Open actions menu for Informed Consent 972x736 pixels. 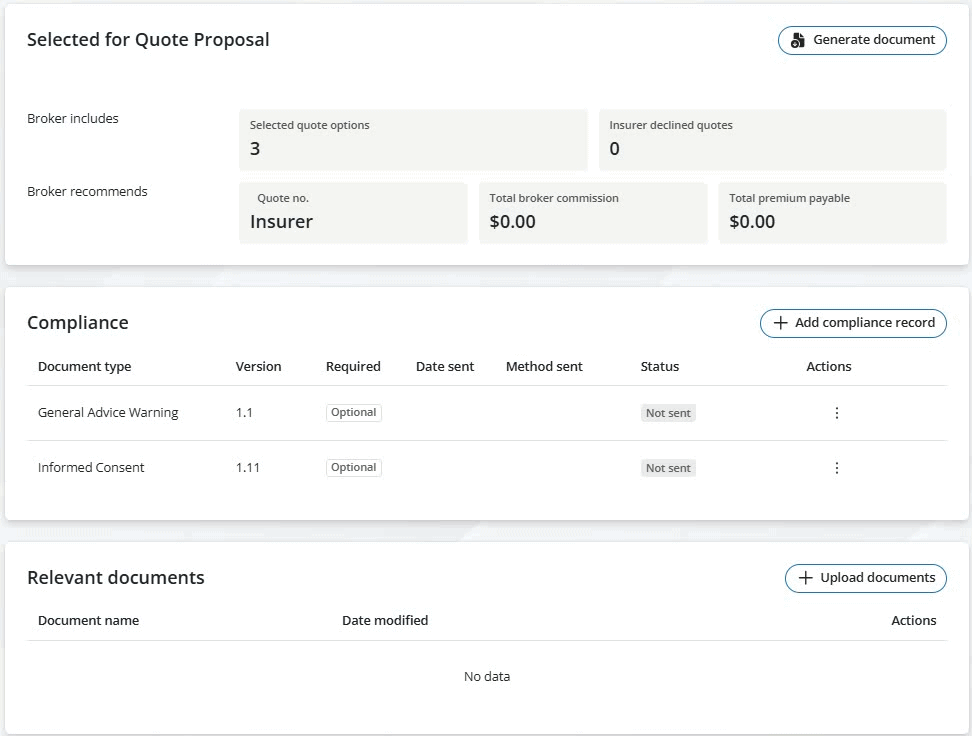[x=837, y=468]
